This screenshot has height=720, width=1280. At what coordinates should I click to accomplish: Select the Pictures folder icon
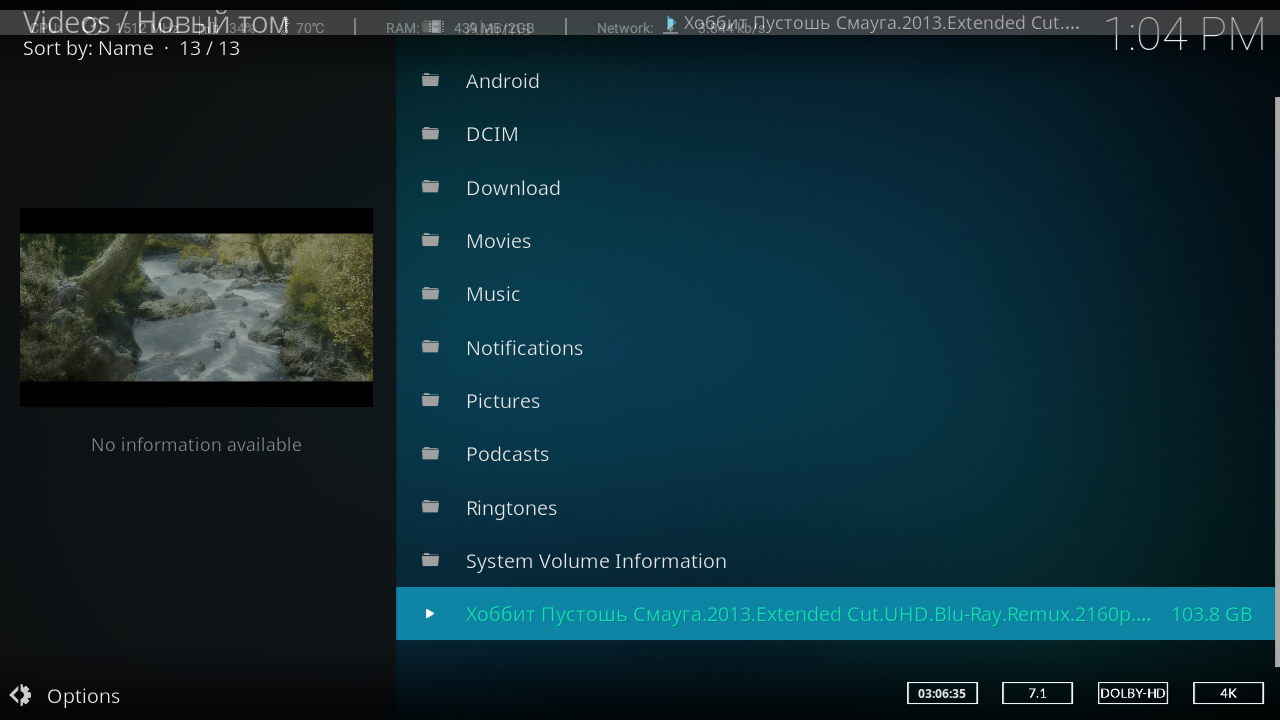click(431, 400)
